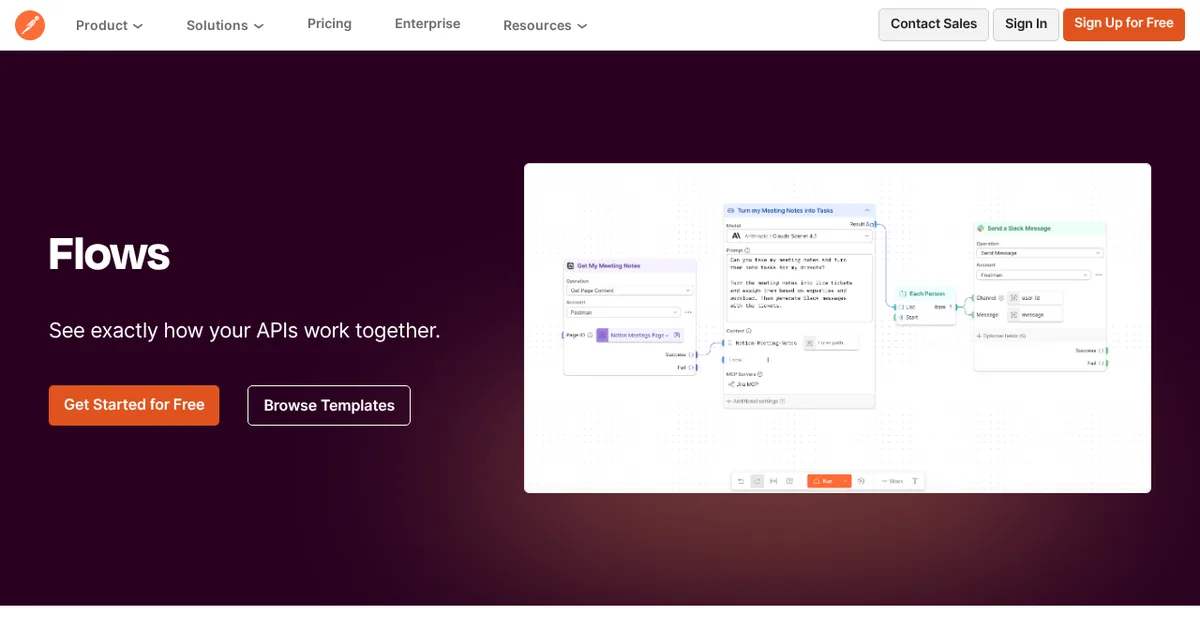Open the arrow dropdown beside Run
This screenshot has width=1200, height=630.
[x=845, y=481]
